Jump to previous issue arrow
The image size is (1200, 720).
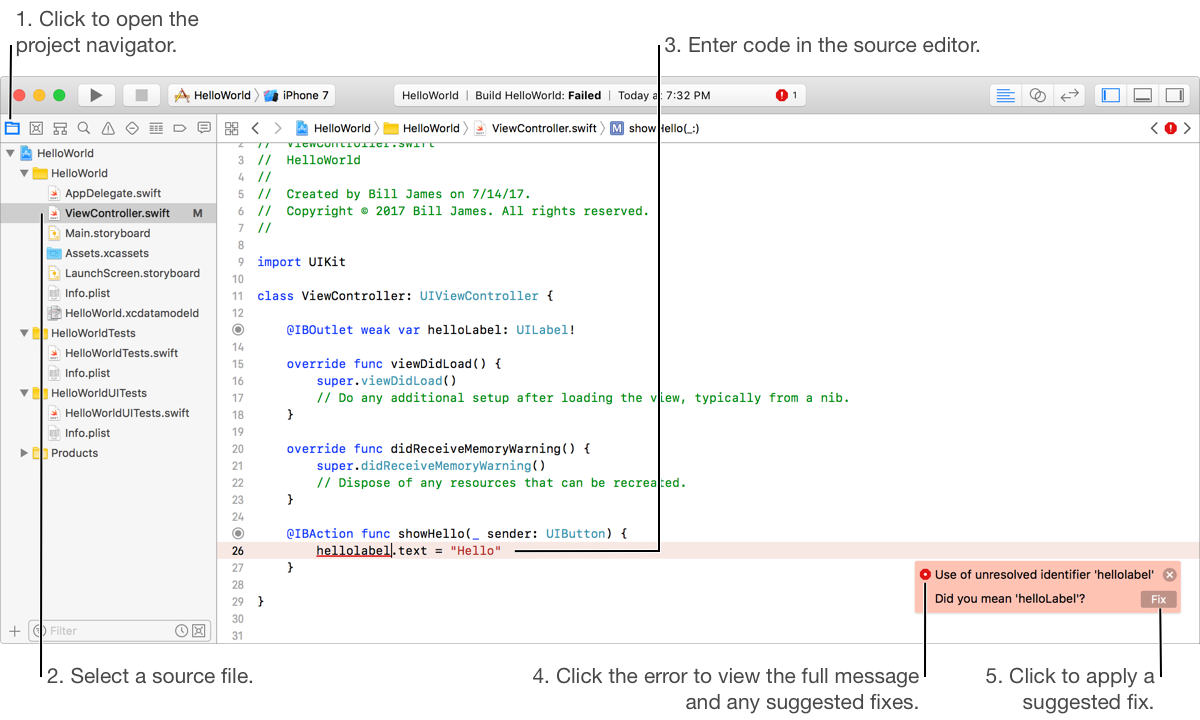pos(1154,128)
